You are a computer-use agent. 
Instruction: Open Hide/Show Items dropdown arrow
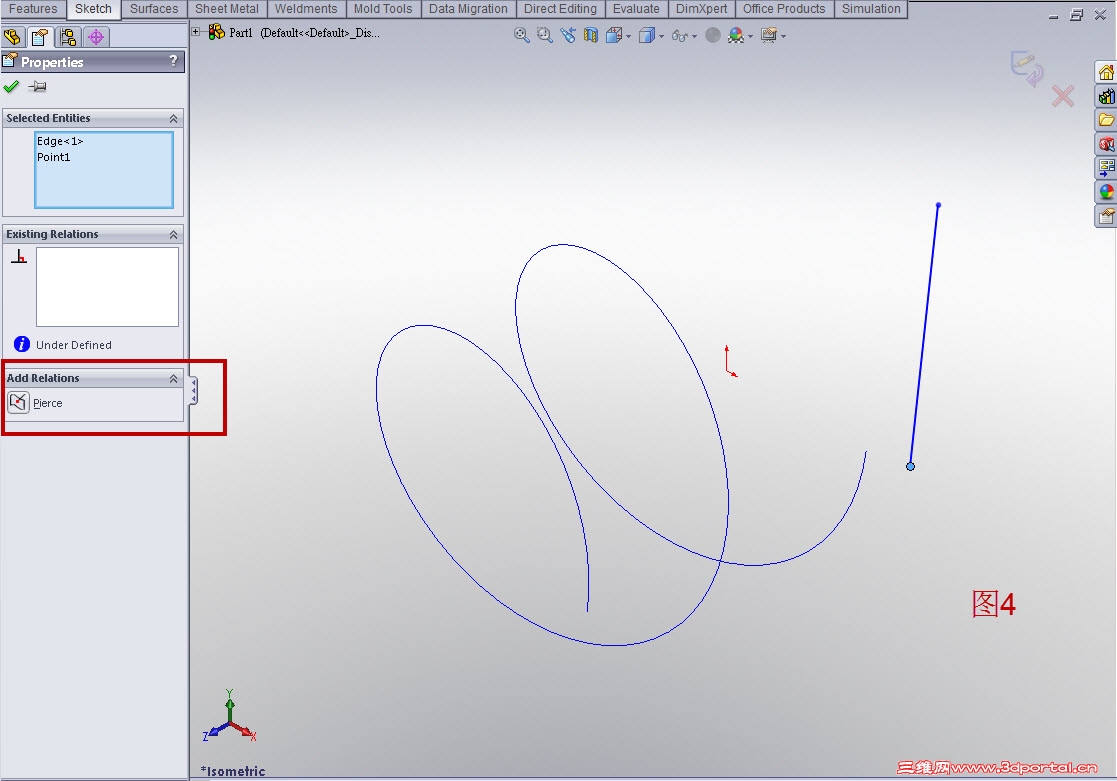[695, 36]
